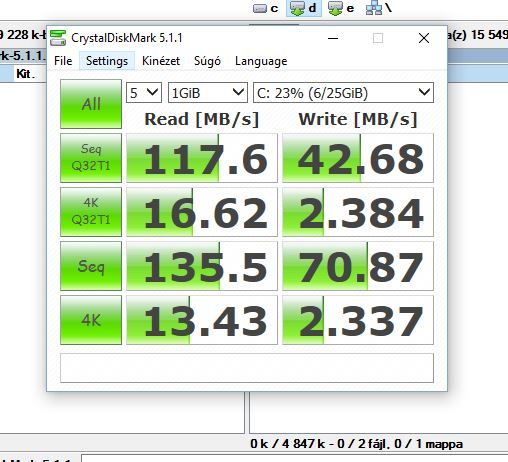Start the plain Seq test
This screenshot has height=462, width=508.
pyautogui.click(x=91, y=266)
